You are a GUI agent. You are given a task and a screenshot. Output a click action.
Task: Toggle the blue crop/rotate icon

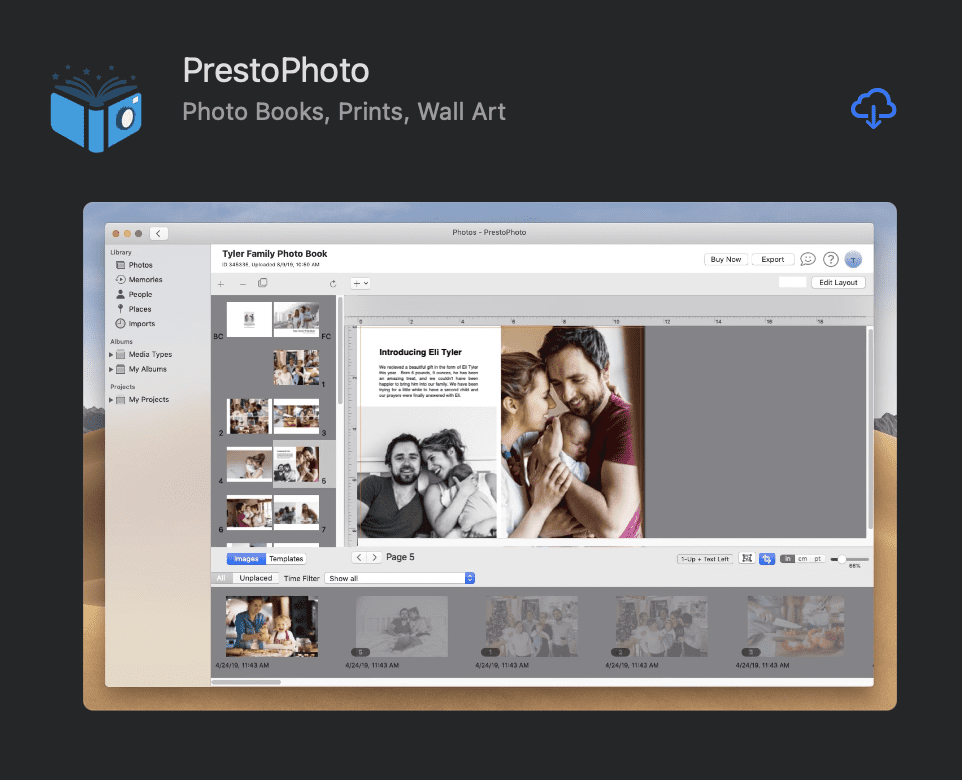click(767, 558)
